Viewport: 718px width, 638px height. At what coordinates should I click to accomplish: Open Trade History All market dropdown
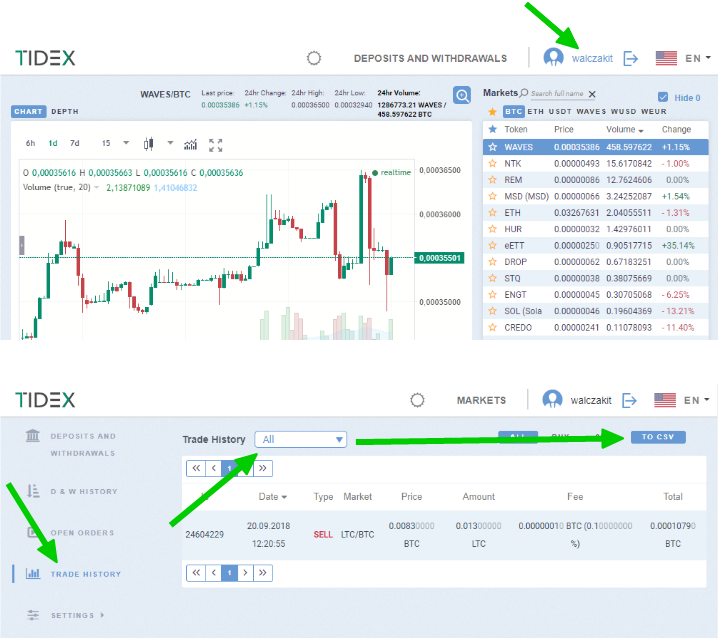coord(301,440)
